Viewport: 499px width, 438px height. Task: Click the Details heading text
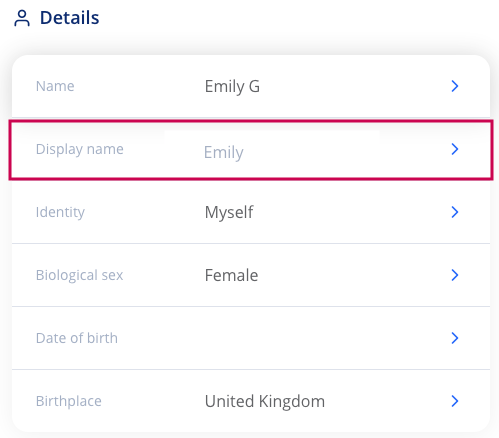click(x=70, y=18)
